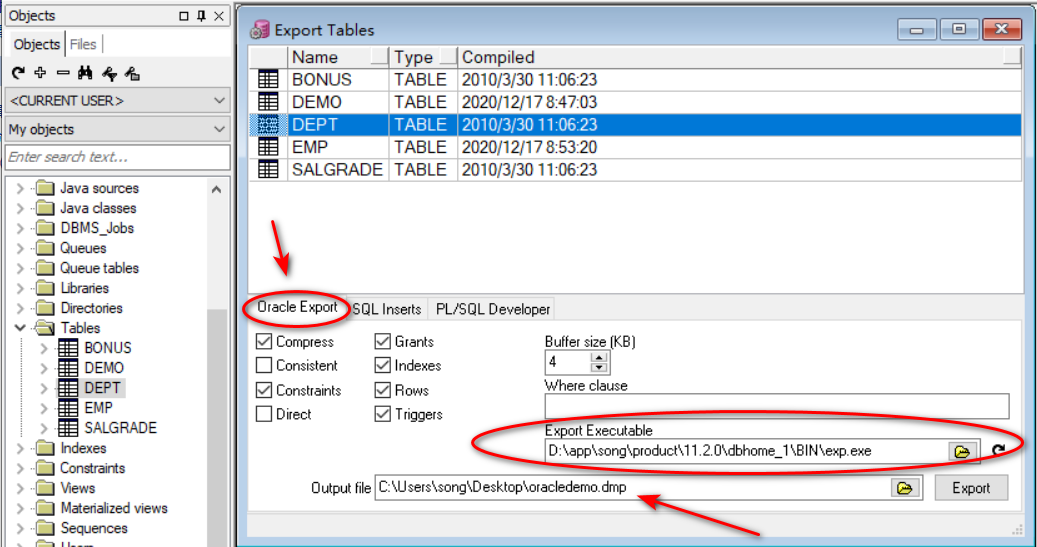Click the SALGRADE table icon in Objects tree
Viewport: 1037px width, 547px height.
point(68,428)
